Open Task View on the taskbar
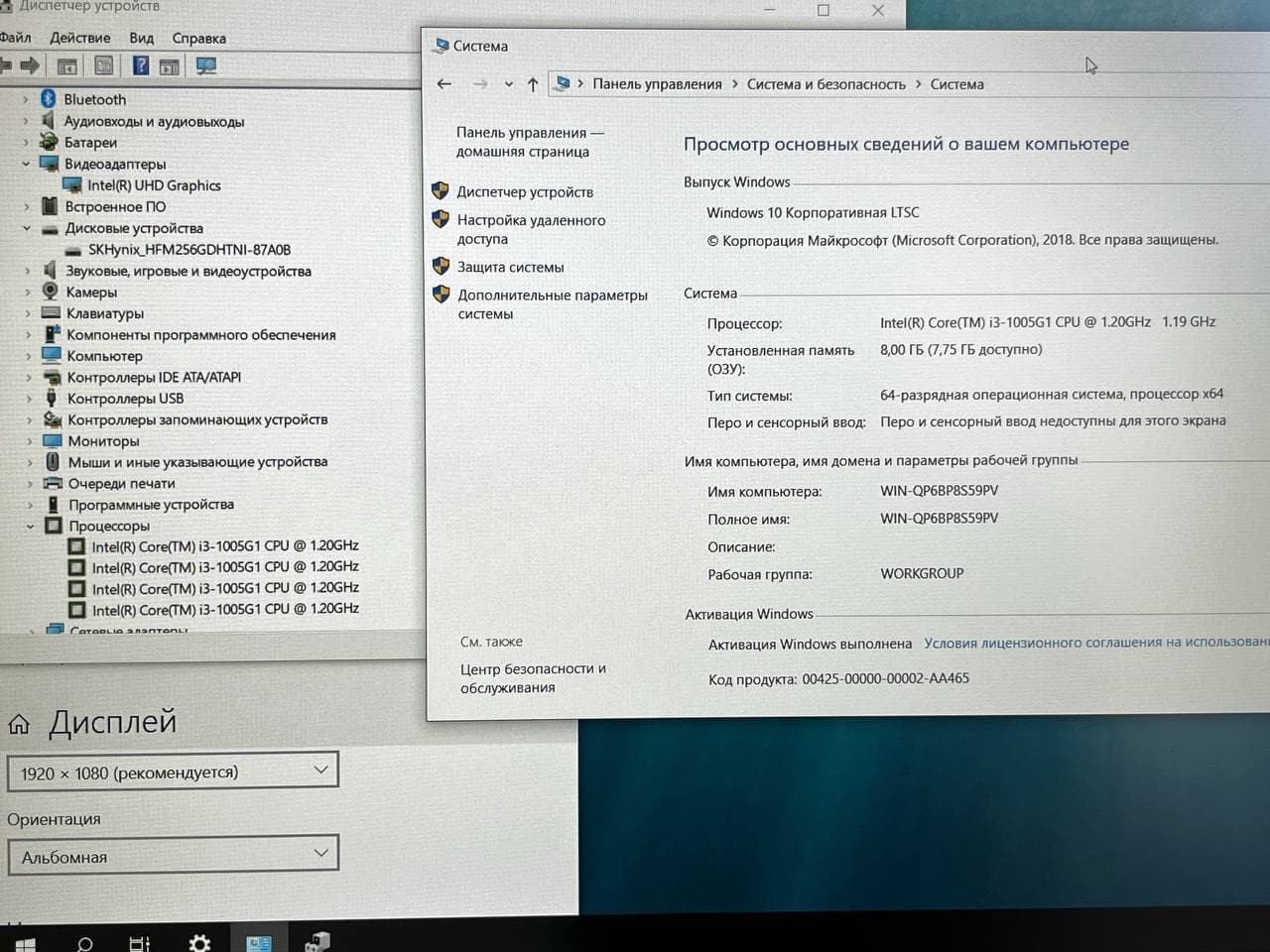 (x=140, y=944)
